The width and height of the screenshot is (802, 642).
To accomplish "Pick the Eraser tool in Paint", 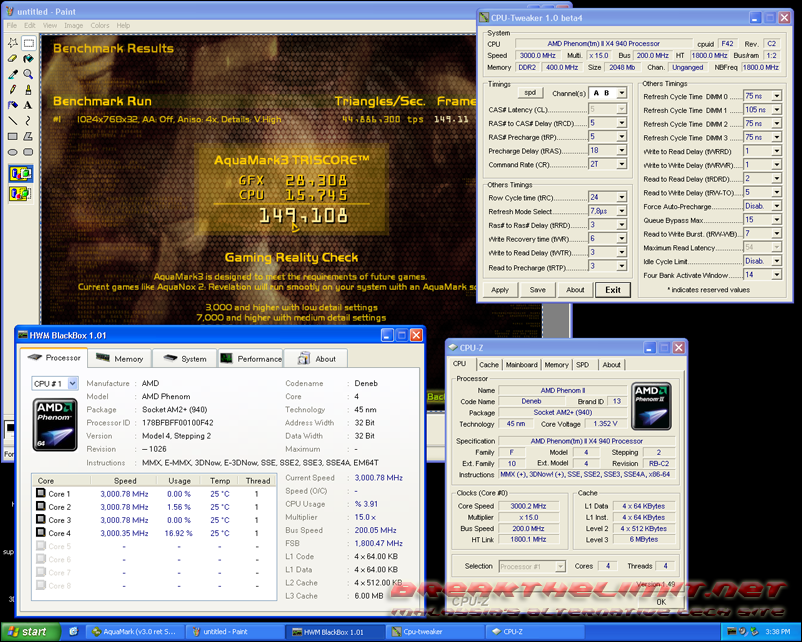I will point(13,59).
